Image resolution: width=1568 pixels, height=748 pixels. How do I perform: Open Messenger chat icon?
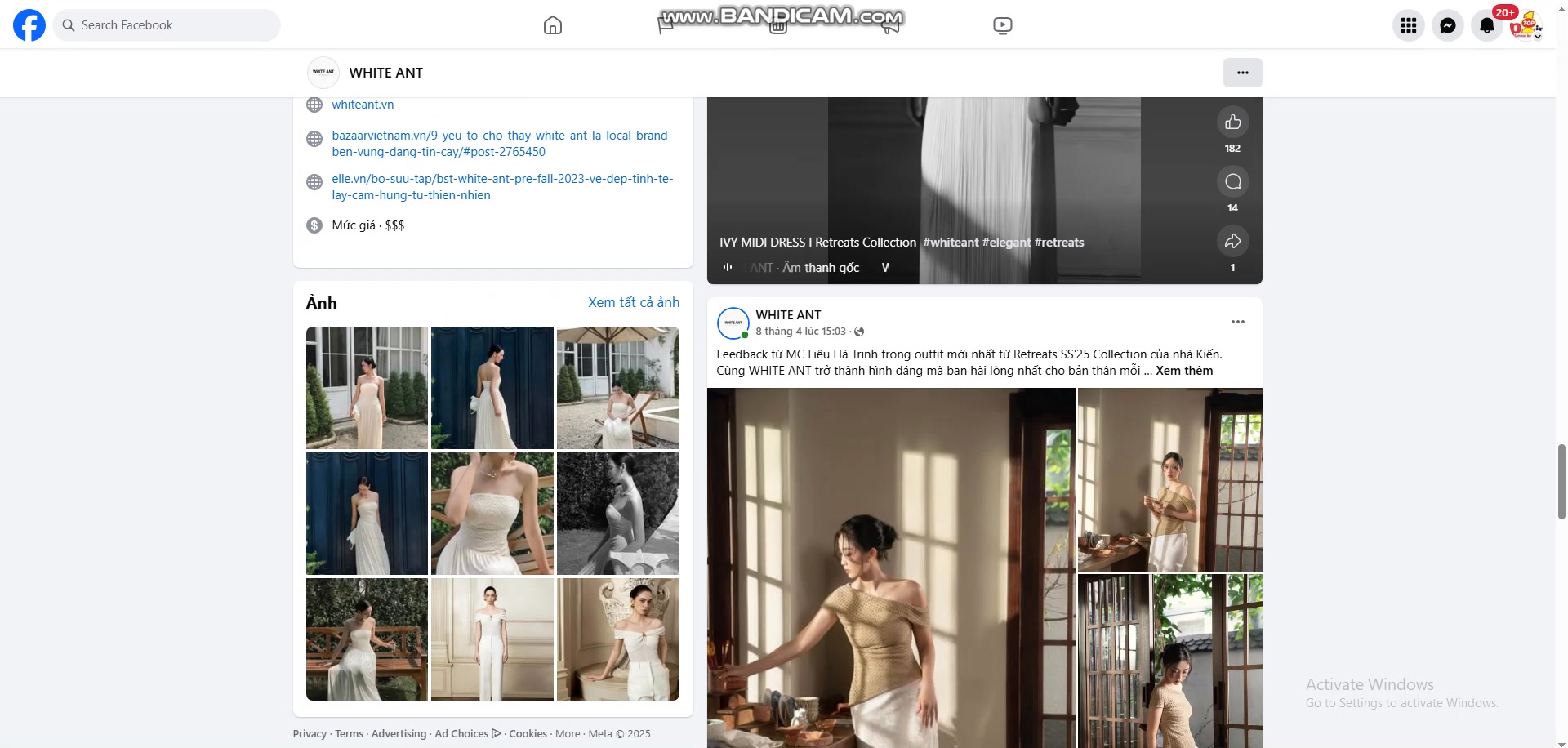coord(1447,25)
